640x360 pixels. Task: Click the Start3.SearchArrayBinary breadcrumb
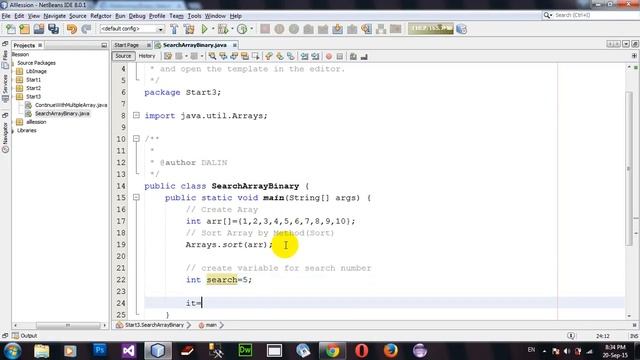(154, 325)
